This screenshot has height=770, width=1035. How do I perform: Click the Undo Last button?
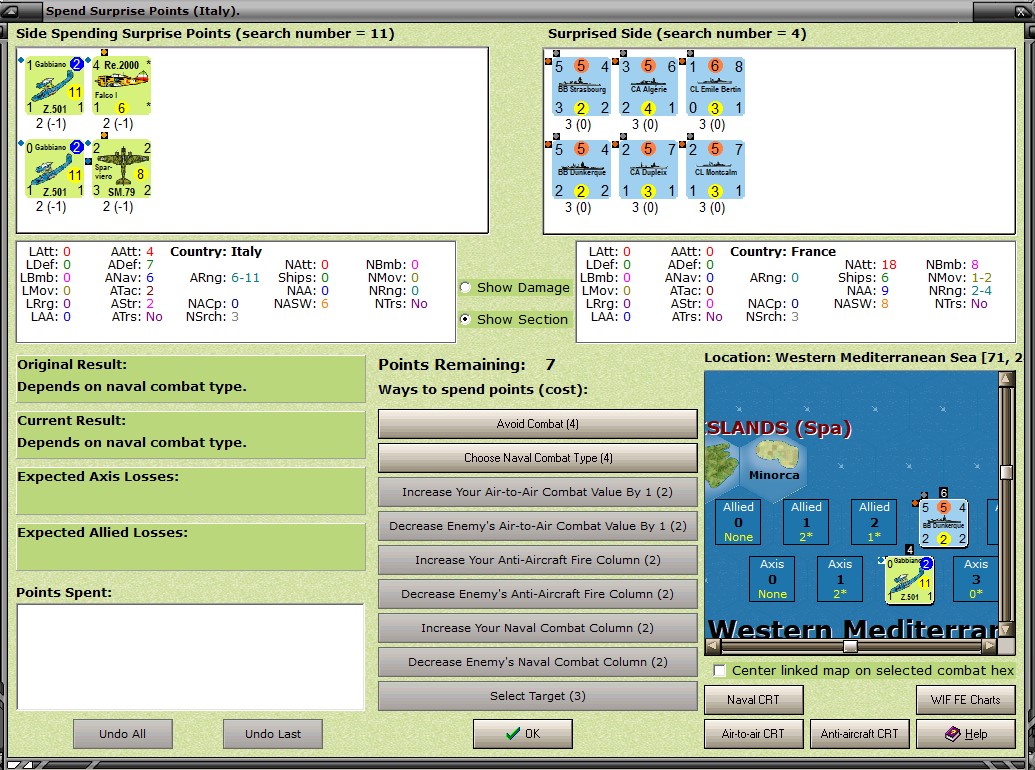coord(273,734)
